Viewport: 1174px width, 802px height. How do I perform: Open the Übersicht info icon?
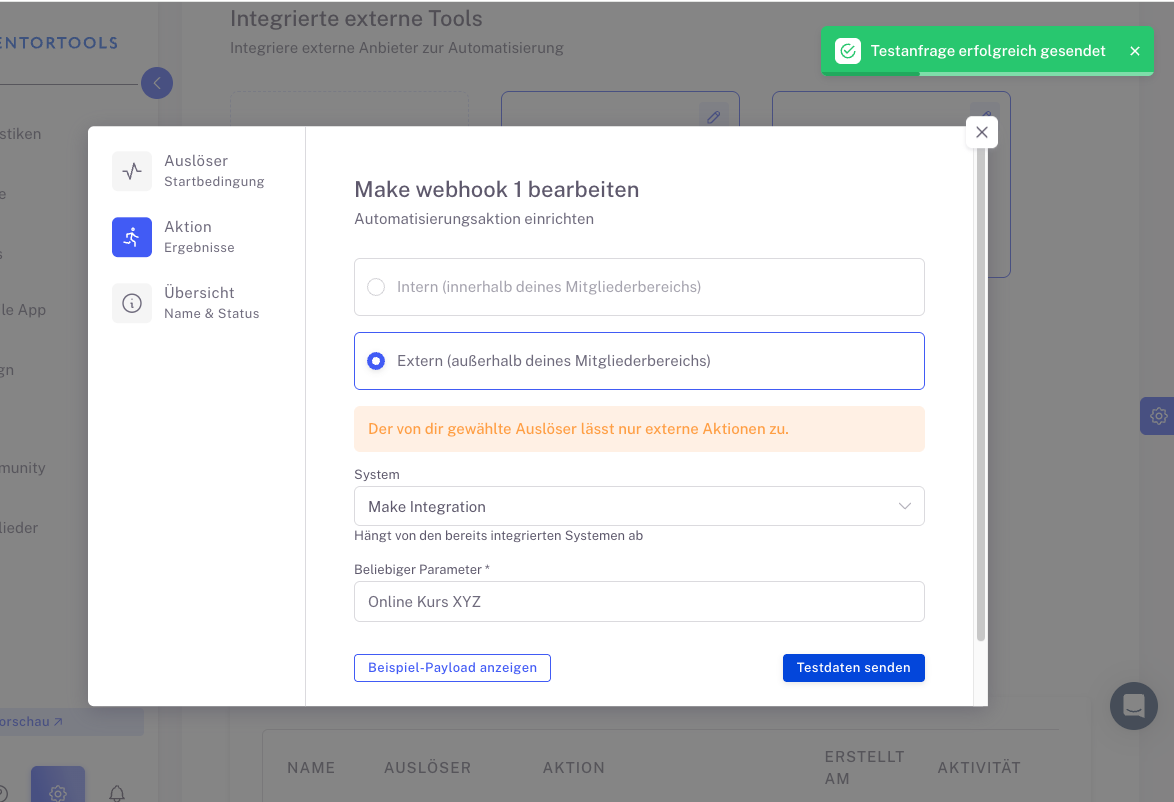click(x=132, y=303)
